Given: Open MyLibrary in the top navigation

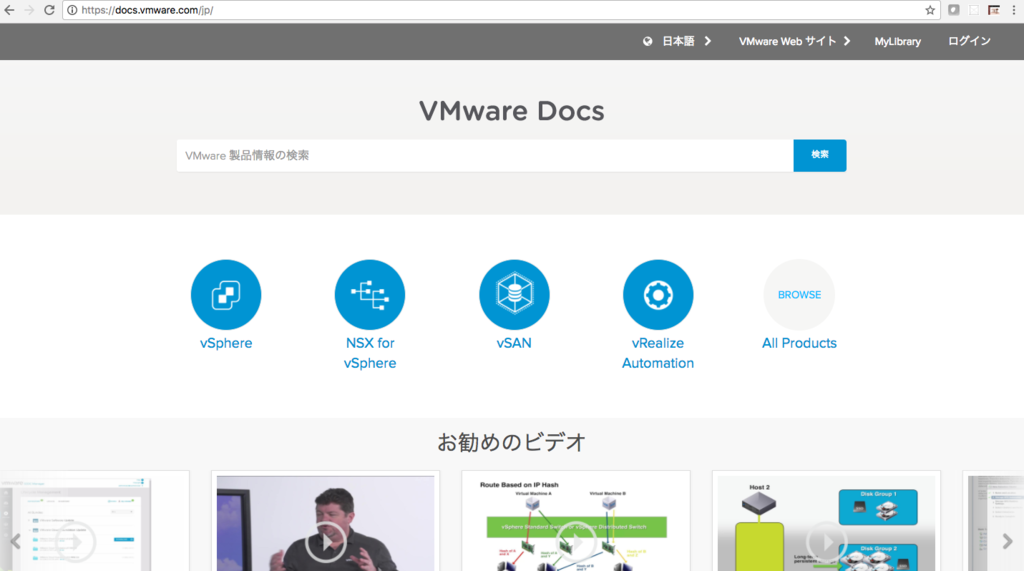Looking at the screenshot, I should (897, 41).
